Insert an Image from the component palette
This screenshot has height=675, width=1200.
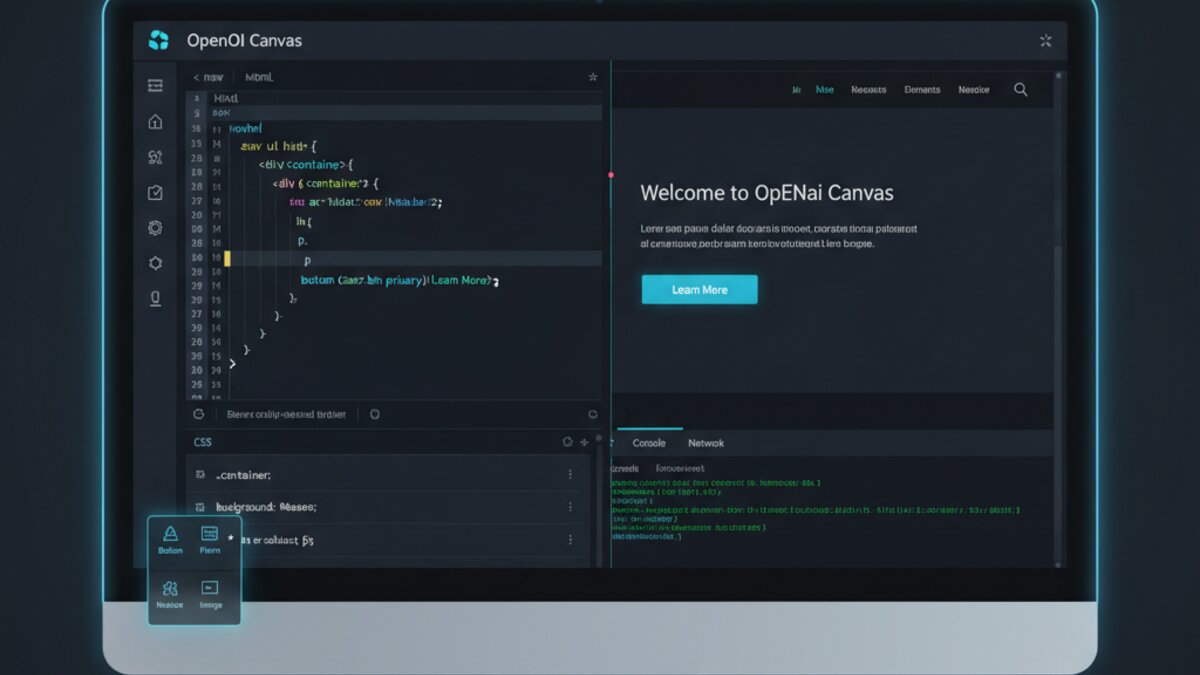(210, 594)
